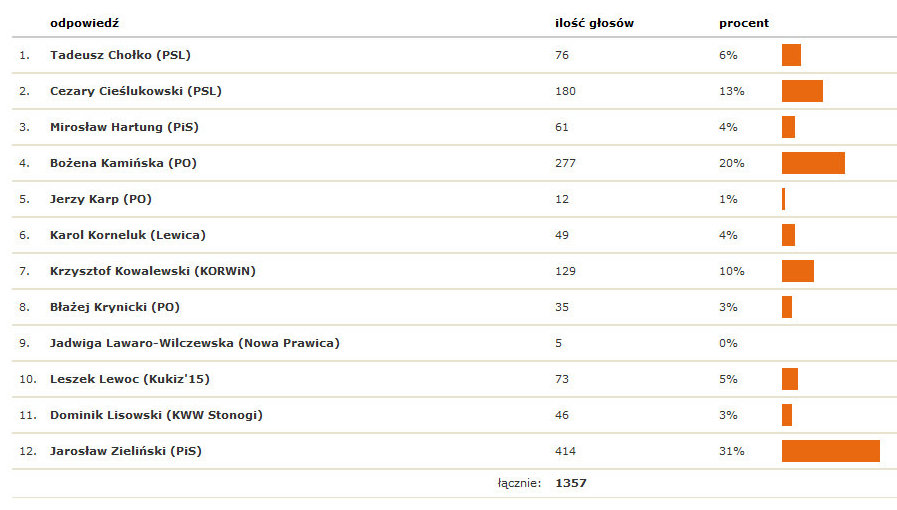Click the "ilość głosów" column header
Viewport: 897px width, 510px height.
[594, 22]
